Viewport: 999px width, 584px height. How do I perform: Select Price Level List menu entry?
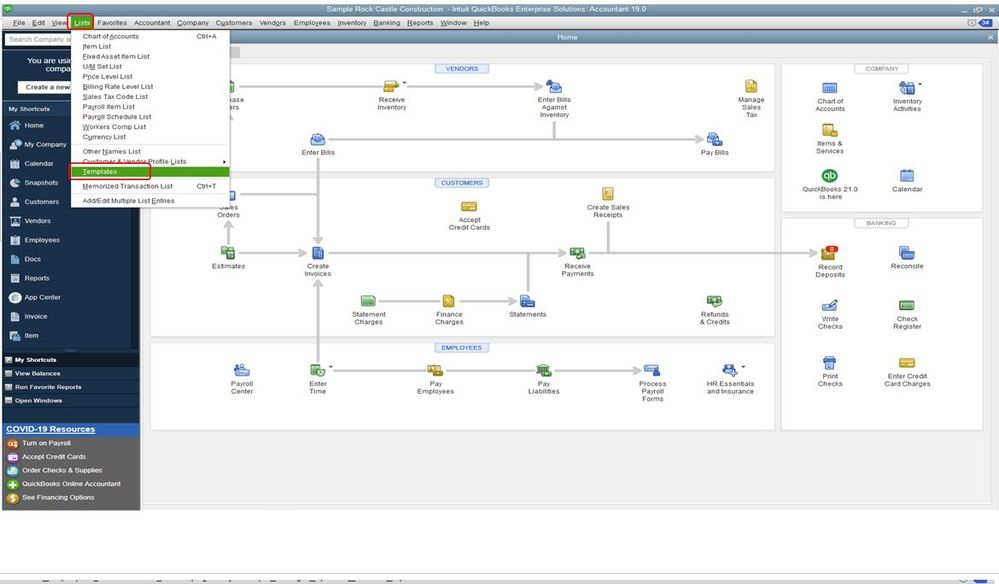click(x=150, y=76)
